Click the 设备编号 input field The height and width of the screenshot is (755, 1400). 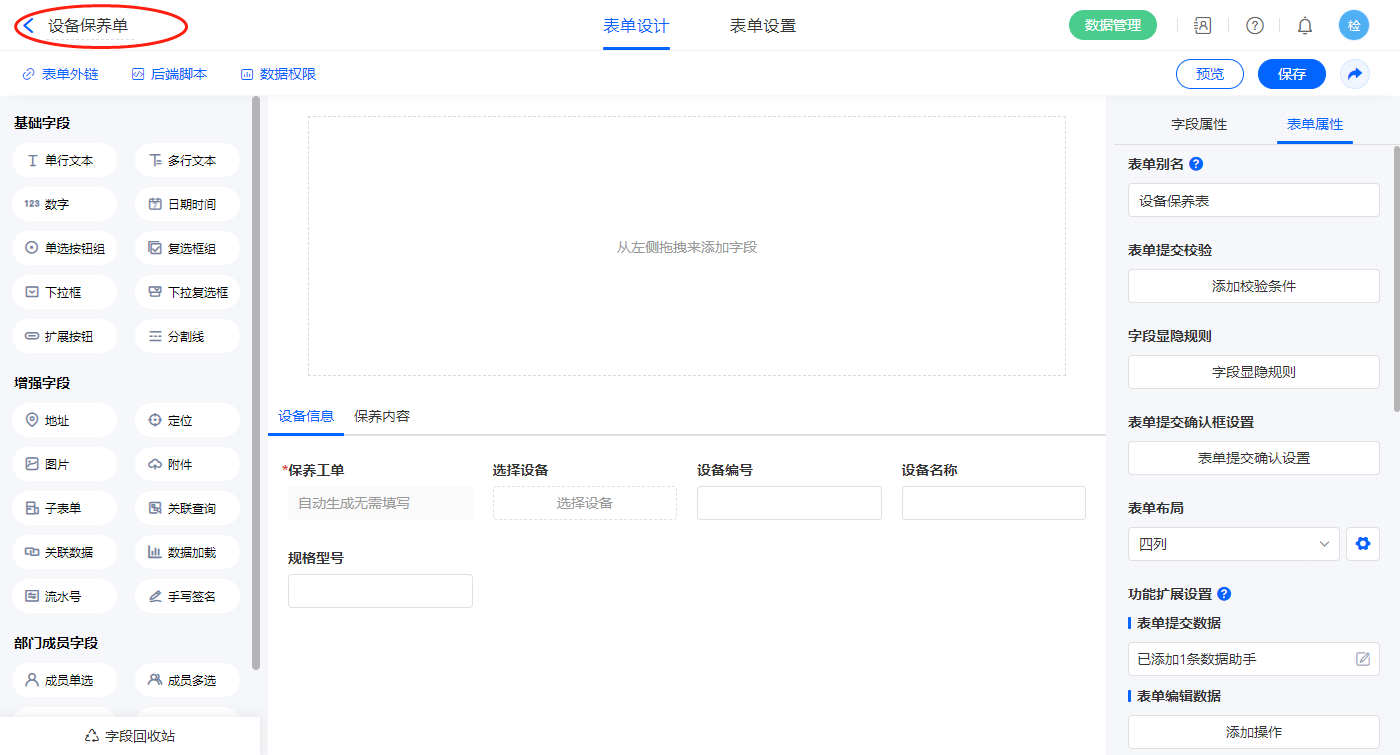coord(789,503)
